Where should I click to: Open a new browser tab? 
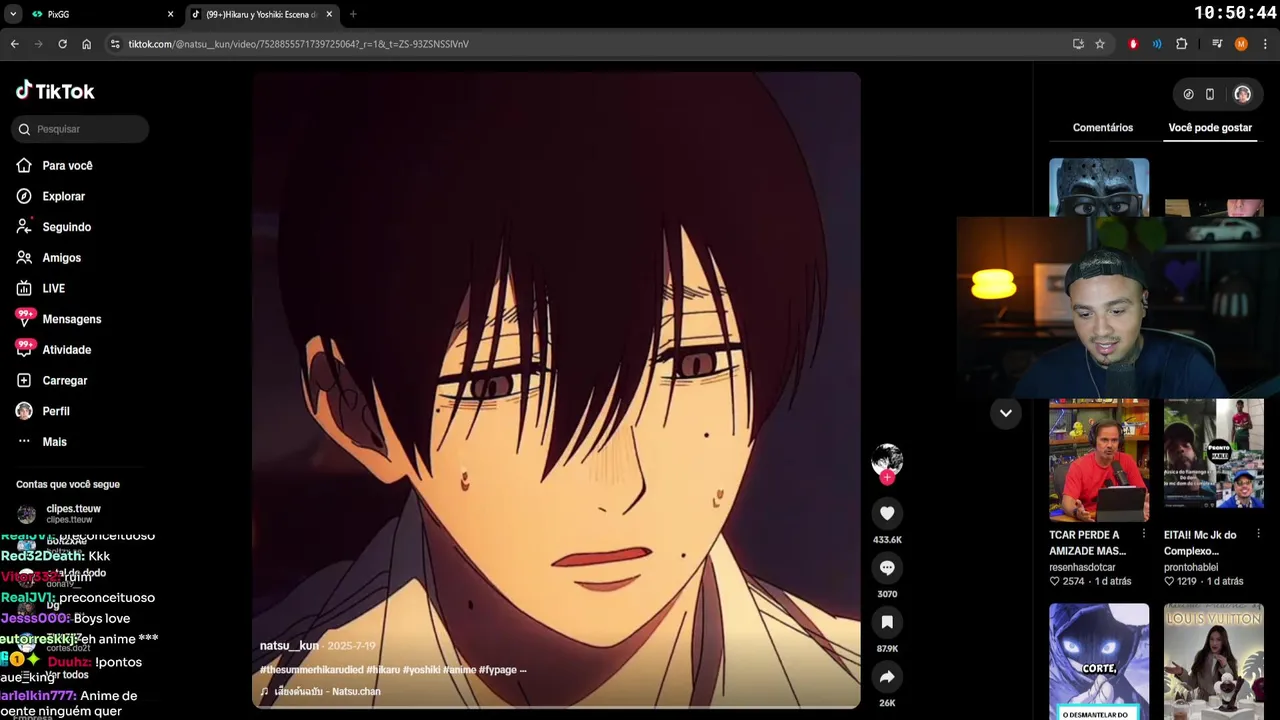tap(353, 14)
